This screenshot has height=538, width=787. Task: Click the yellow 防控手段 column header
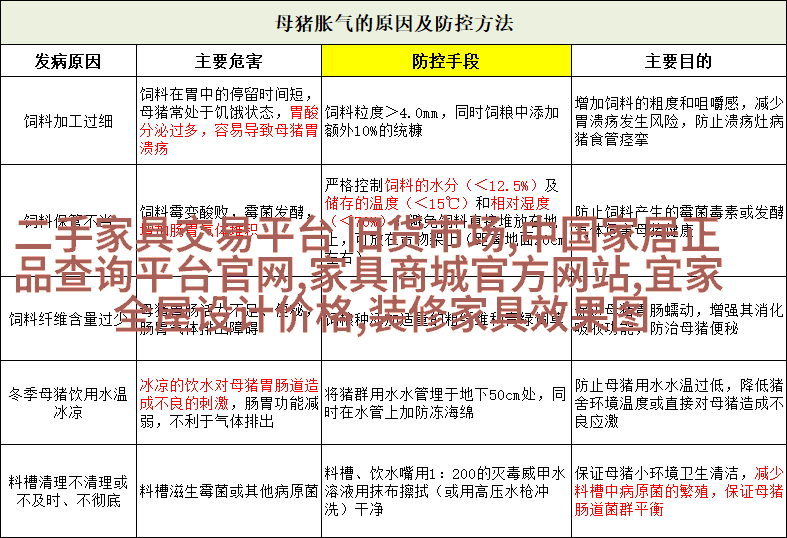[446, 61]
